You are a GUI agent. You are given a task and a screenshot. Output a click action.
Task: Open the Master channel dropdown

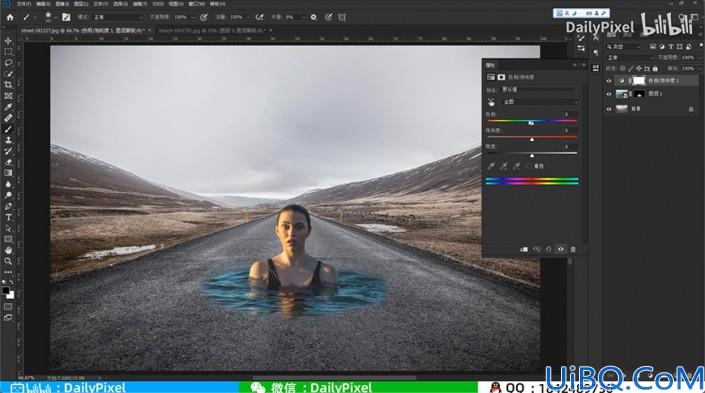[x=540, y=102]
